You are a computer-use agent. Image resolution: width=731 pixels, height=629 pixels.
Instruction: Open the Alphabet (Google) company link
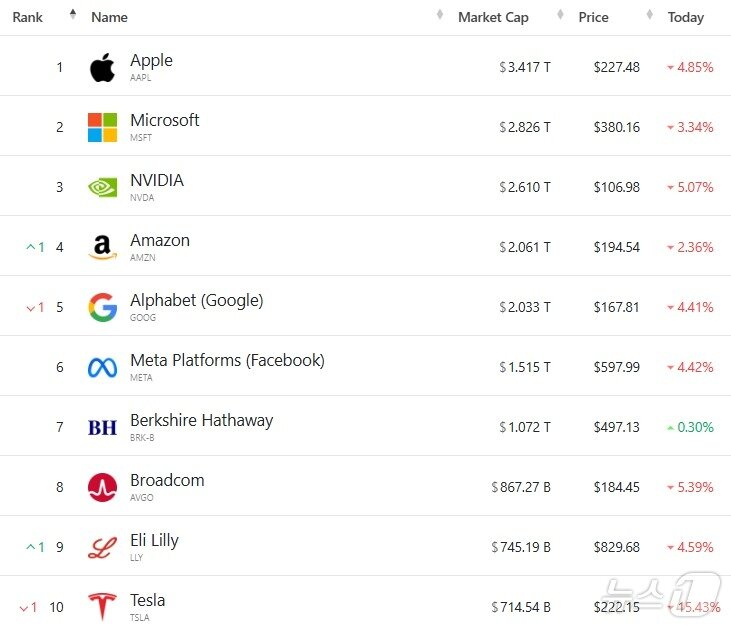click(x=196, y=300)
